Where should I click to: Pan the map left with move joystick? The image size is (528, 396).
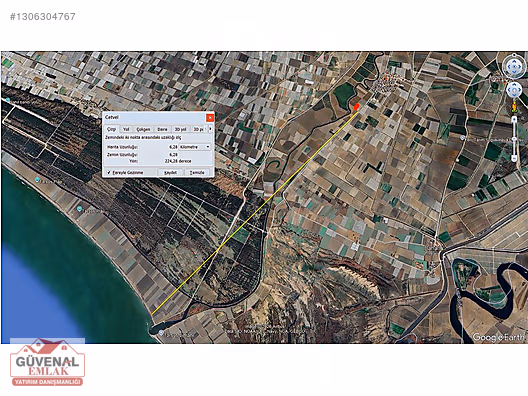click(509, 90)
